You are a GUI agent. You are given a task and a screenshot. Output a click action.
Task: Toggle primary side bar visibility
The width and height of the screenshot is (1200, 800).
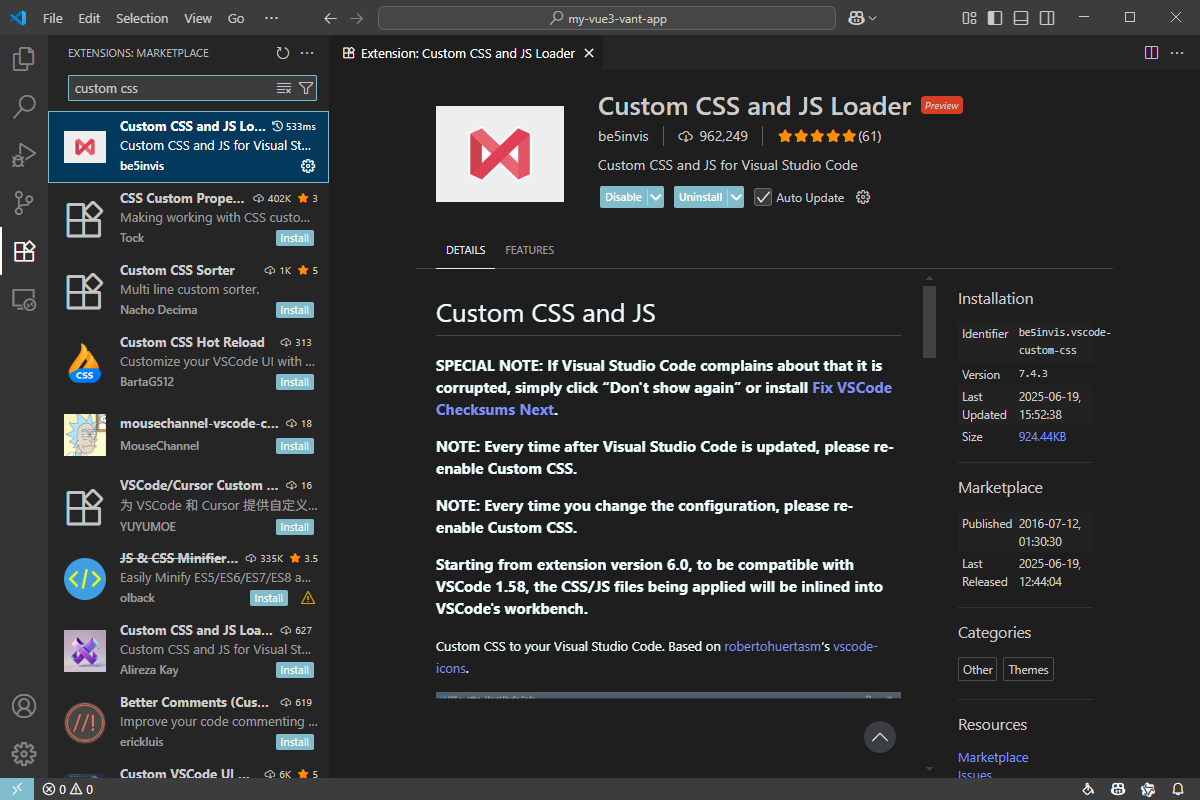(994, 18)
